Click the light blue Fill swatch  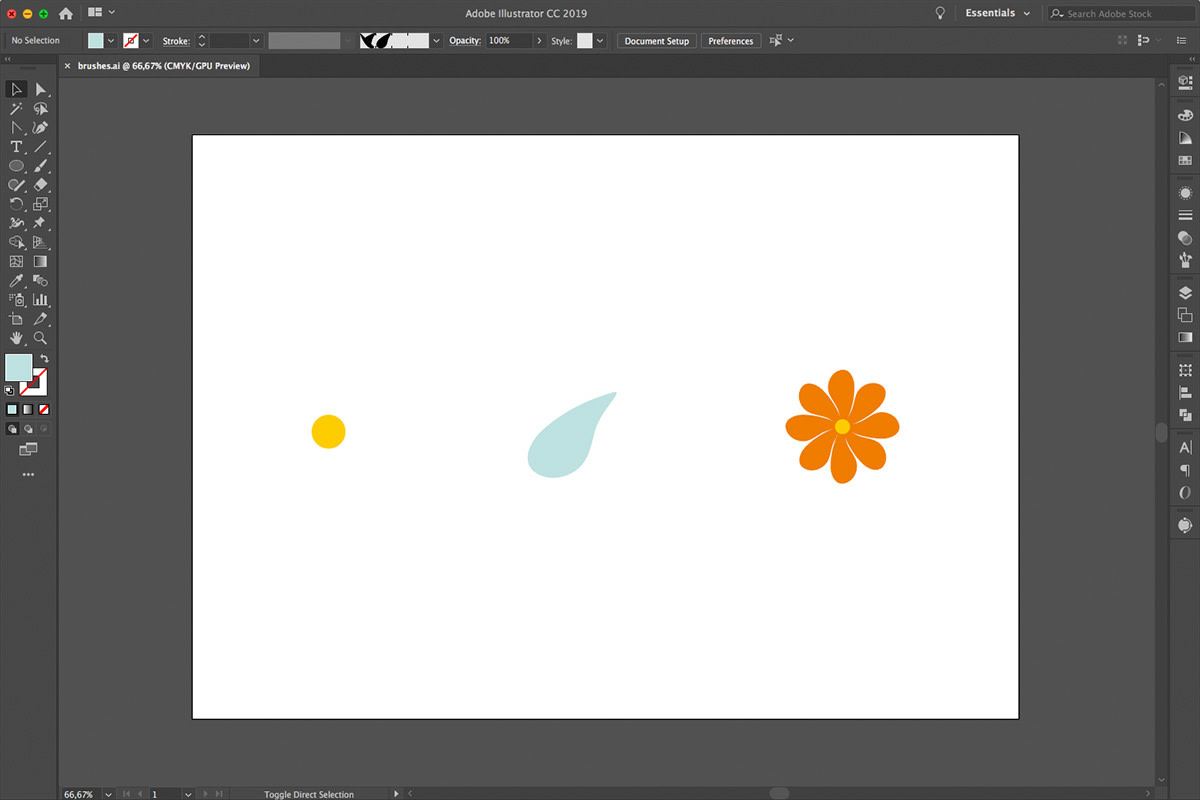(18, 367)
